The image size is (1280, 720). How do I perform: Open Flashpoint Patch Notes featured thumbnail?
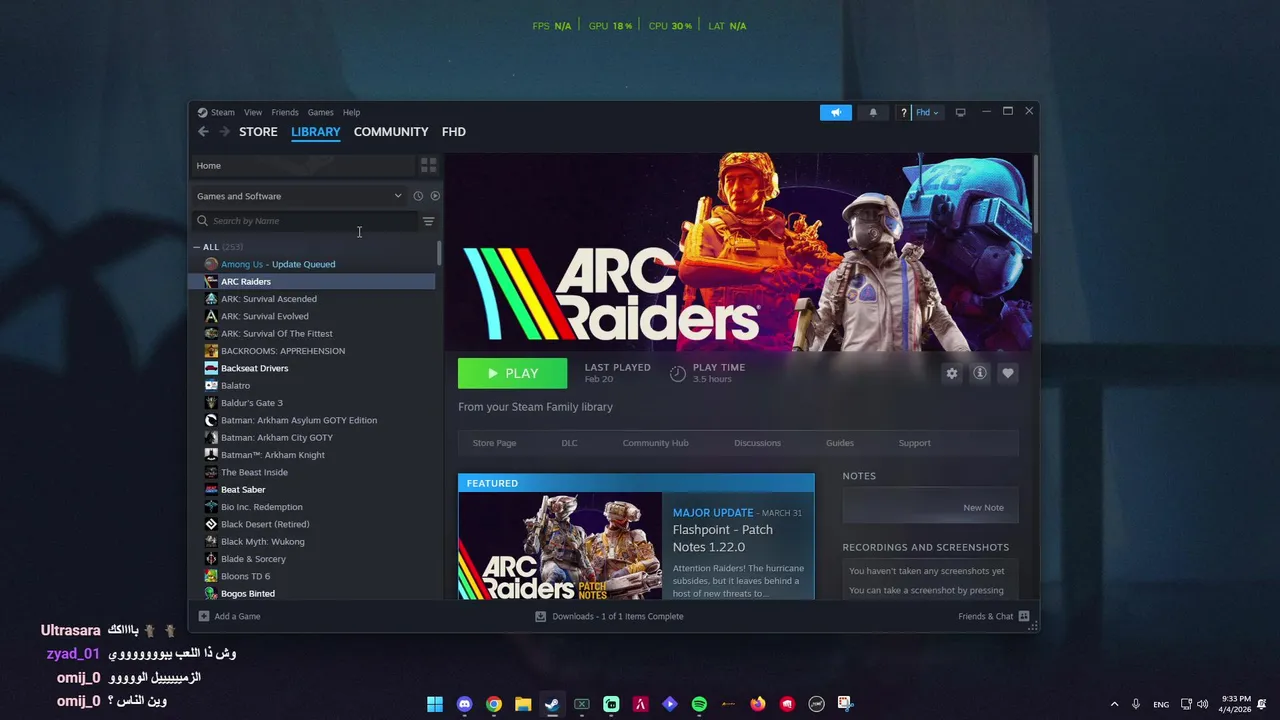(x=560, y=546)
